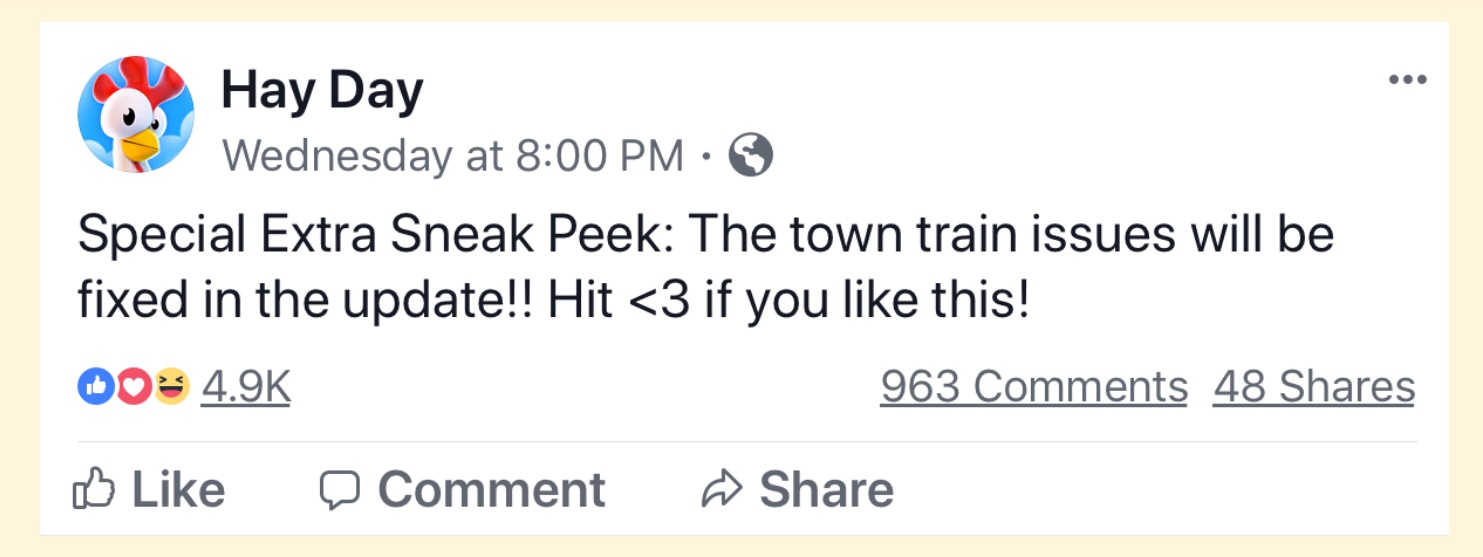Click the Wednesday at 8:00 PM timestamp
The width and height of the screenshot is (1483, 557).
452,156
